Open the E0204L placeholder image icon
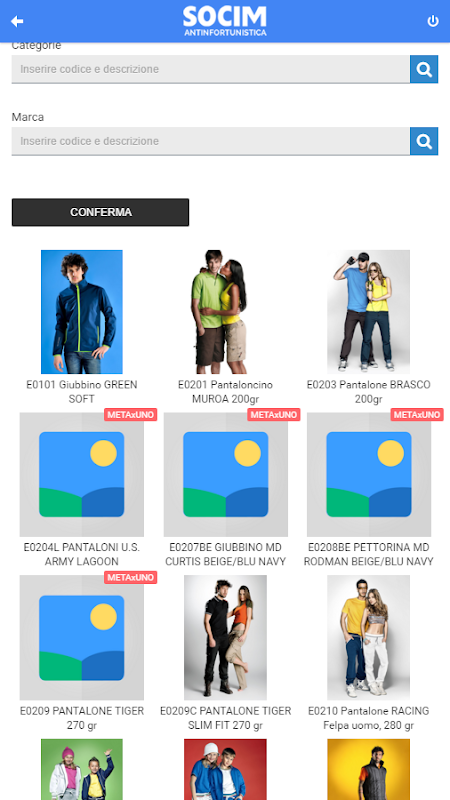 82,474
